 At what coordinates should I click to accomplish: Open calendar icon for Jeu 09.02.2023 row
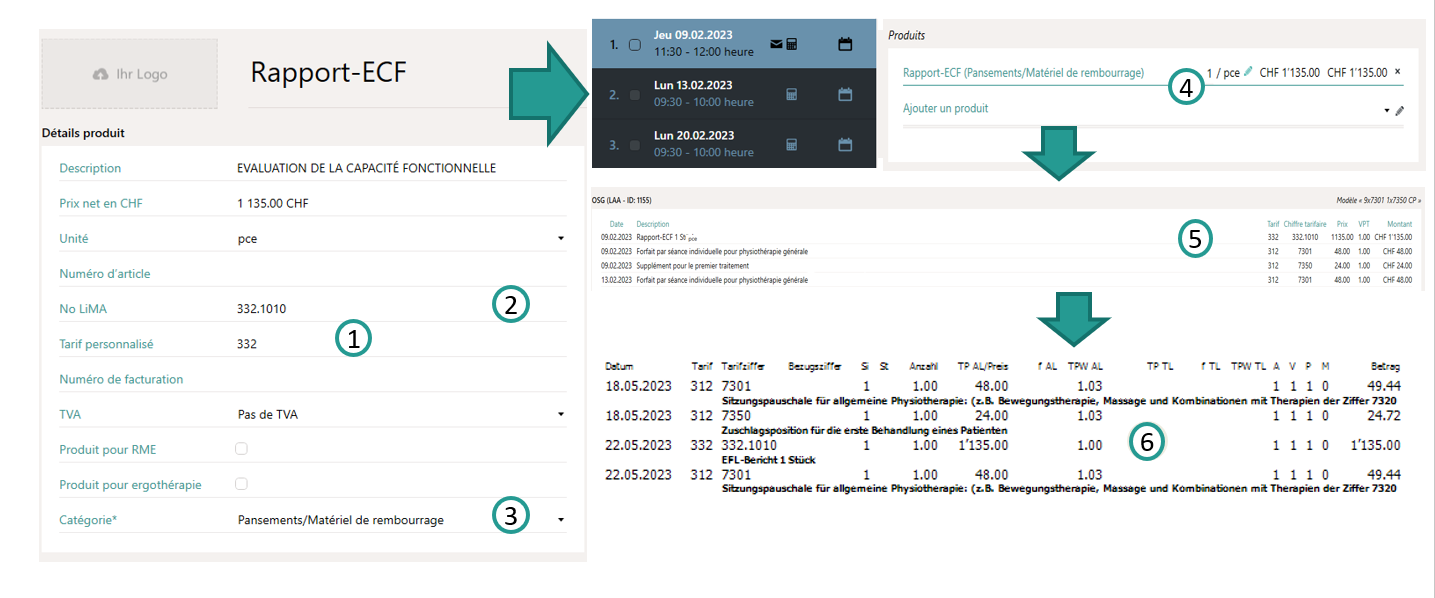click(x=845, y=44)
